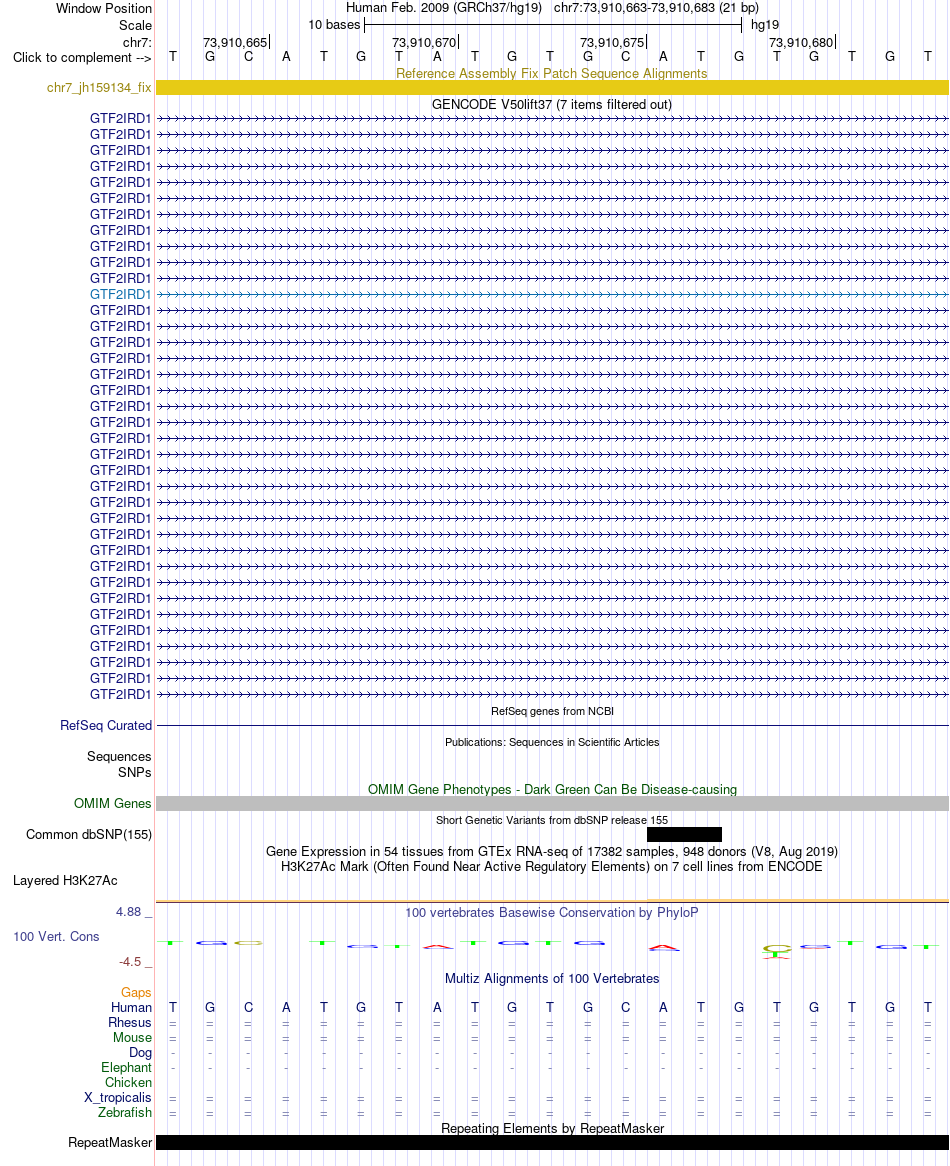Click the Scale label
The image size is (950, 1166).
(x=135, y=25)
